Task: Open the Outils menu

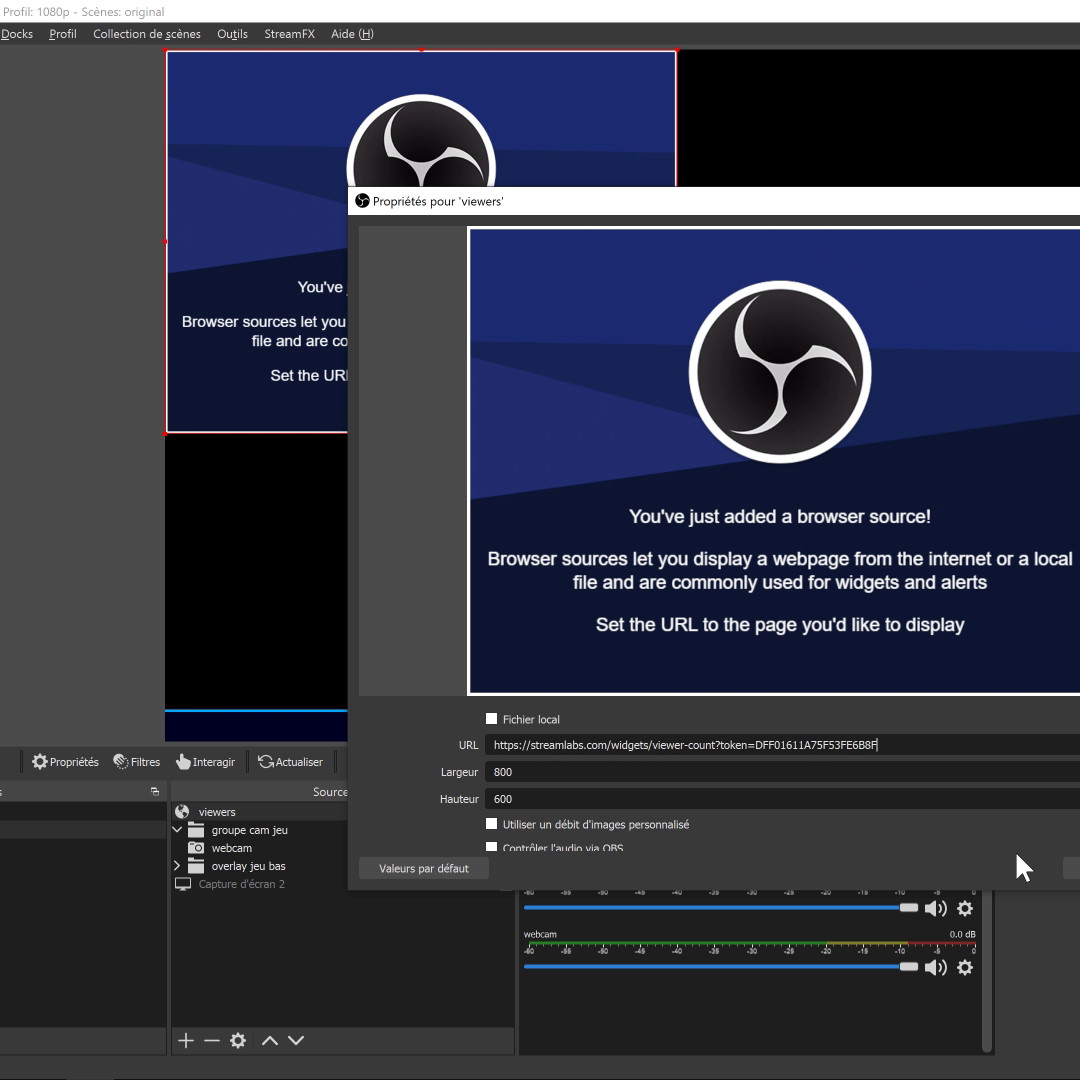Action: tap(232, 34)
